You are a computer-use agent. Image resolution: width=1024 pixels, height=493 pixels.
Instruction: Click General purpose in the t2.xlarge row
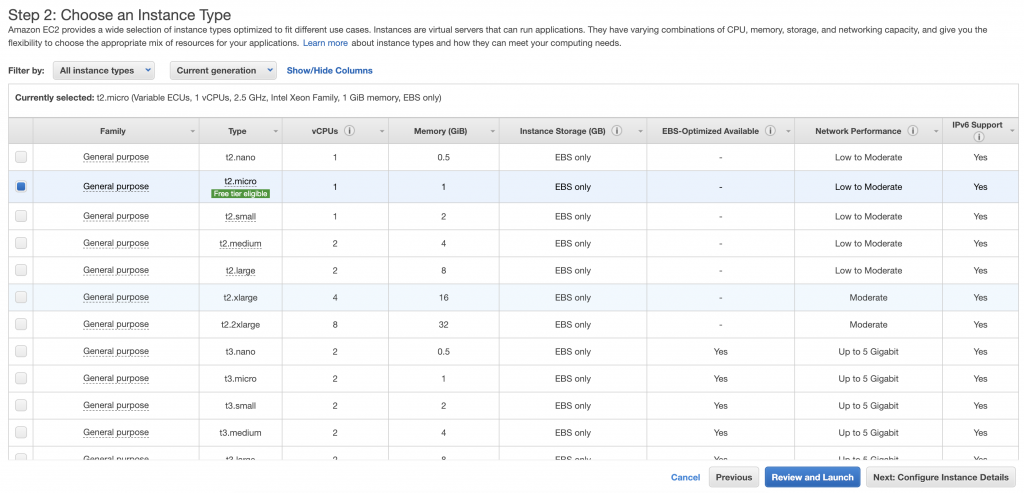click(x=116, y=298)
